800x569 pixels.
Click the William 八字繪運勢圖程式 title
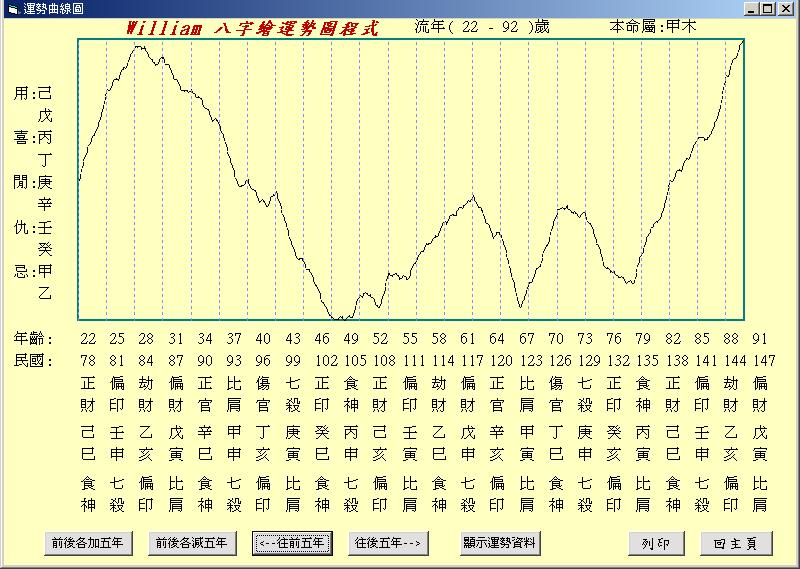point(253,28)
